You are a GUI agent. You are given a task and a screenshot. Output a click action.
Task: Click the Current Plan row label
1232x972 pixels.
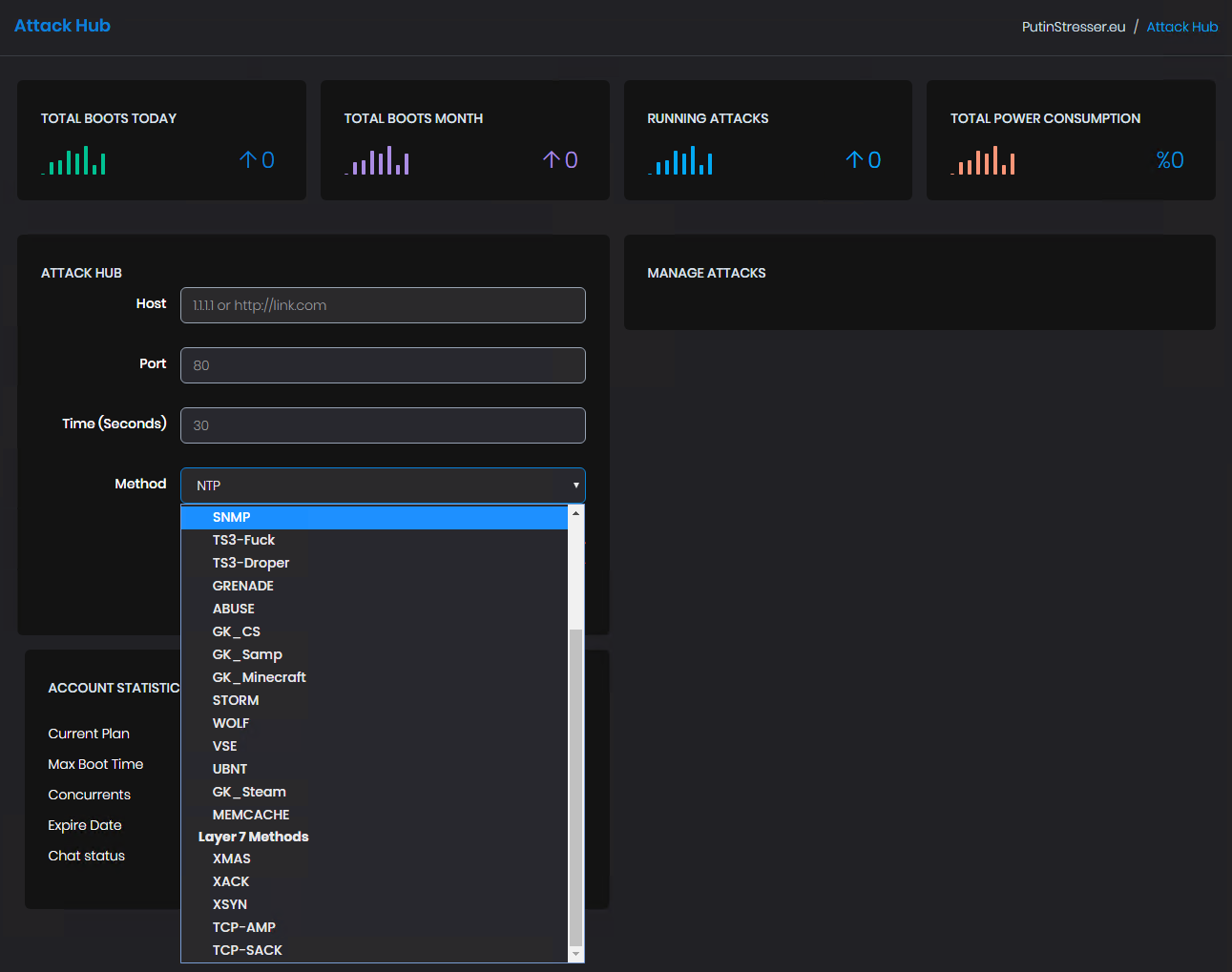point(89,734)
